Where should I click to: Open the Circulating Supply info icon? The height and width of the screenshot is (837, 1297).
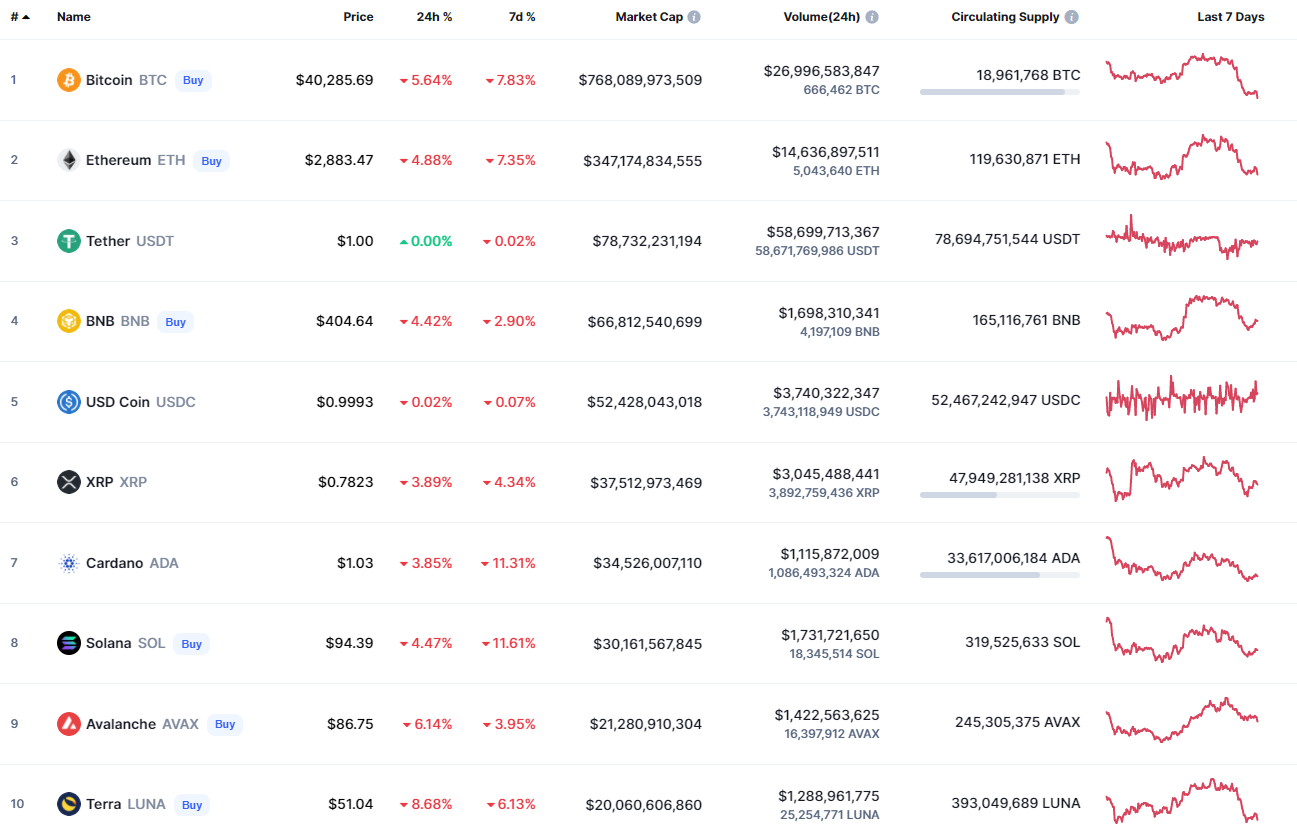coord(1072,17)
